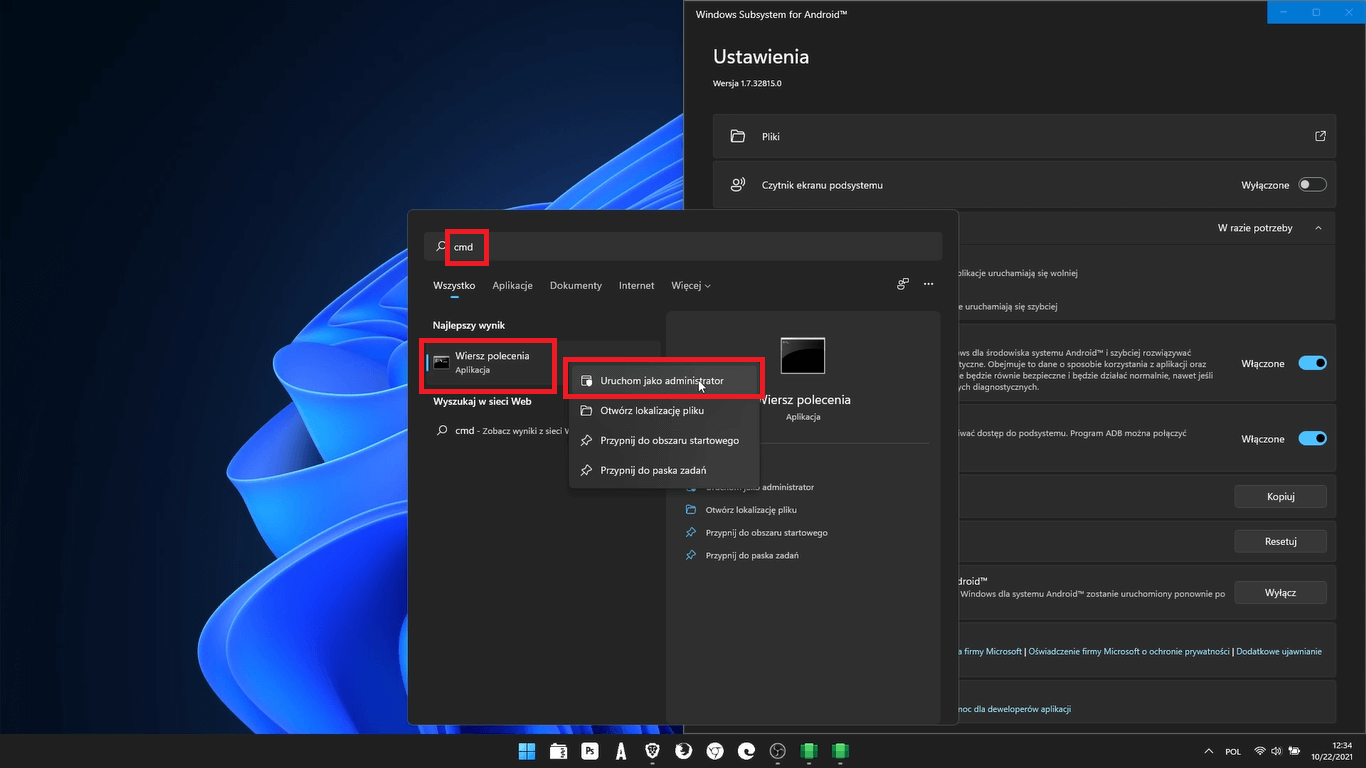Screen dimensions: 1366x768
Task: Collapse the W razie potrzeby section chevron
Action: click(x=1318, y=228)
